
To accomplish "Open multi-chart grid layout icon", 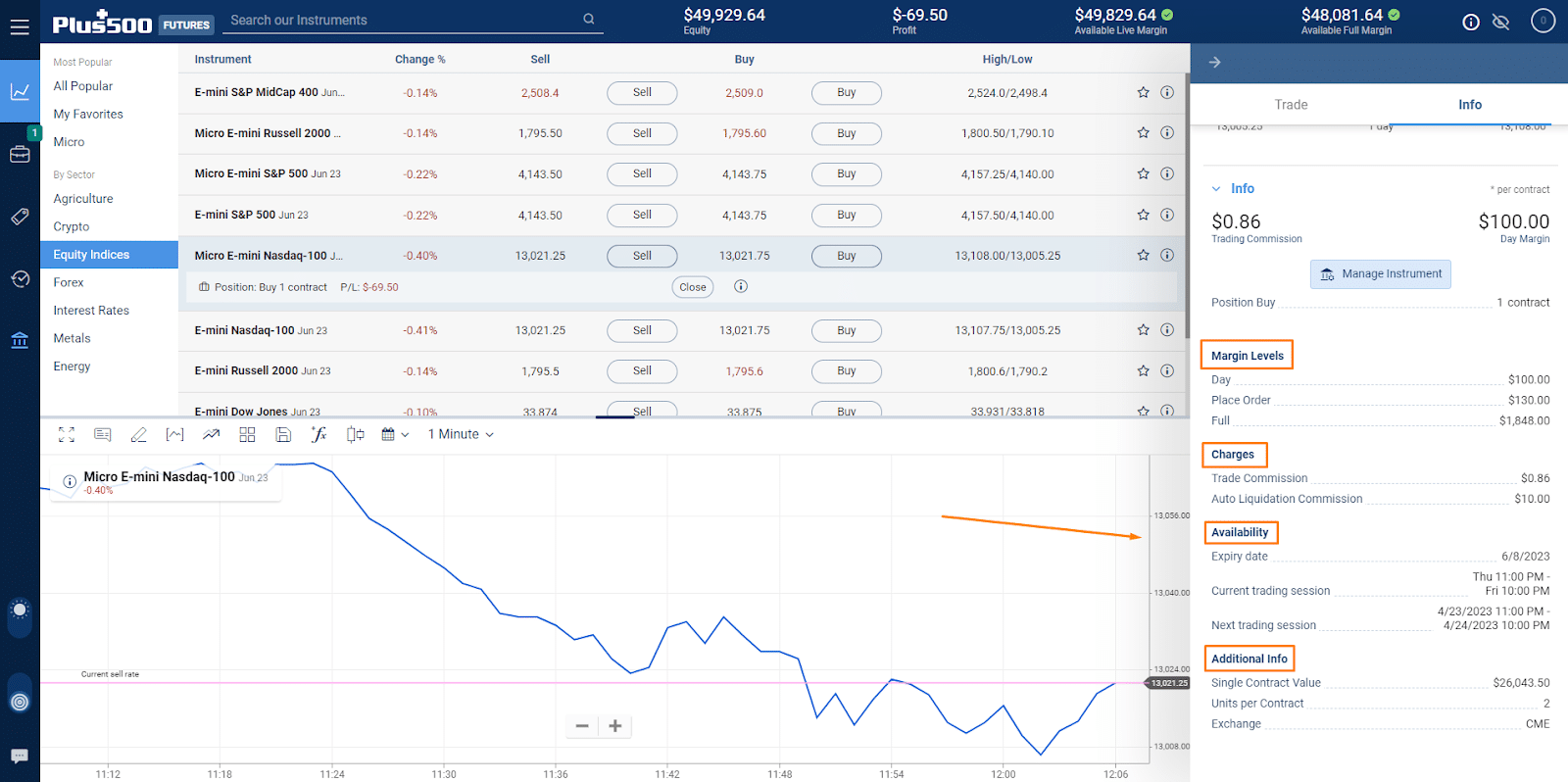I will point(247,434).
